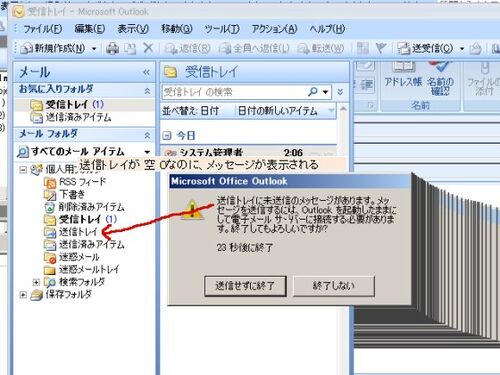Select the 送信トレイ outbox folder
This screenshot has width=500, height=375.
78,232
